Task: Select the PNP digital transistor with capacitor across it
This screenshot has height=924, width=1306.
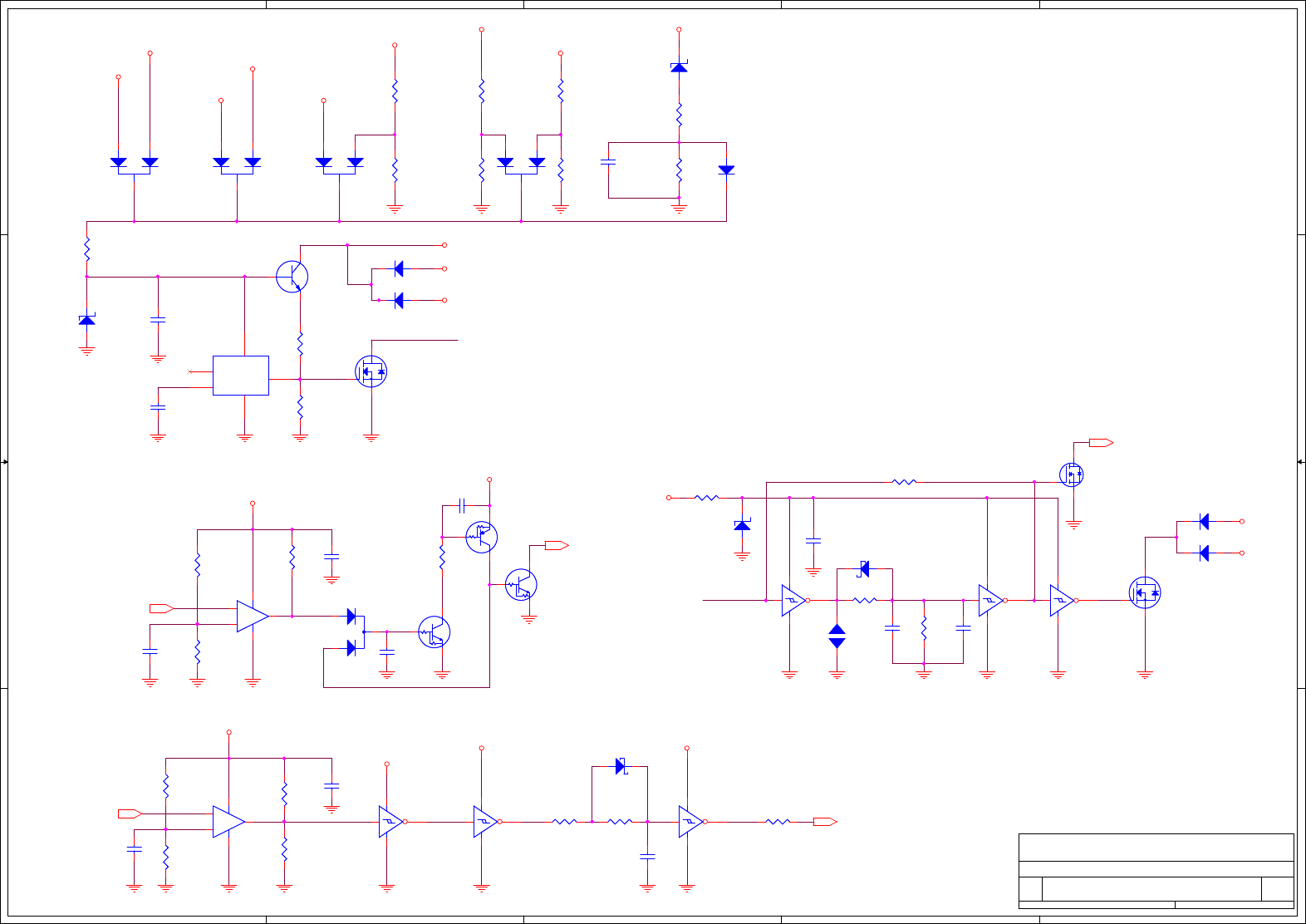Action: point(481,537)
